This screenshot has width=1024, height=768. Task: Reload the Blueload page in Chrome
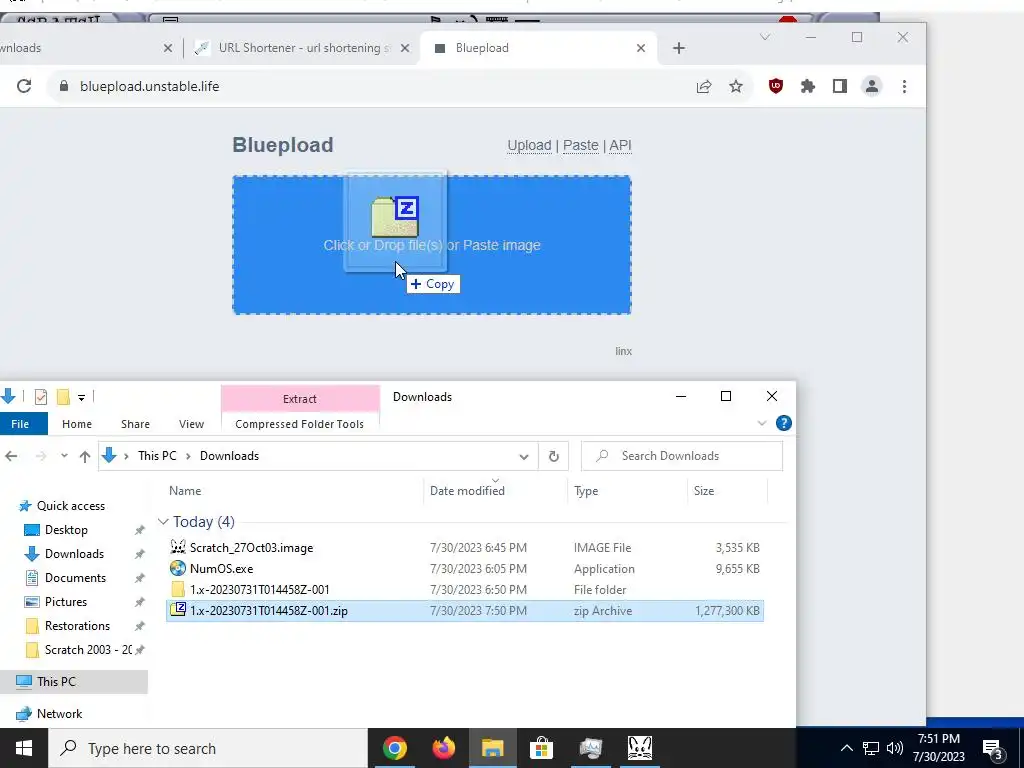[24, 86]
